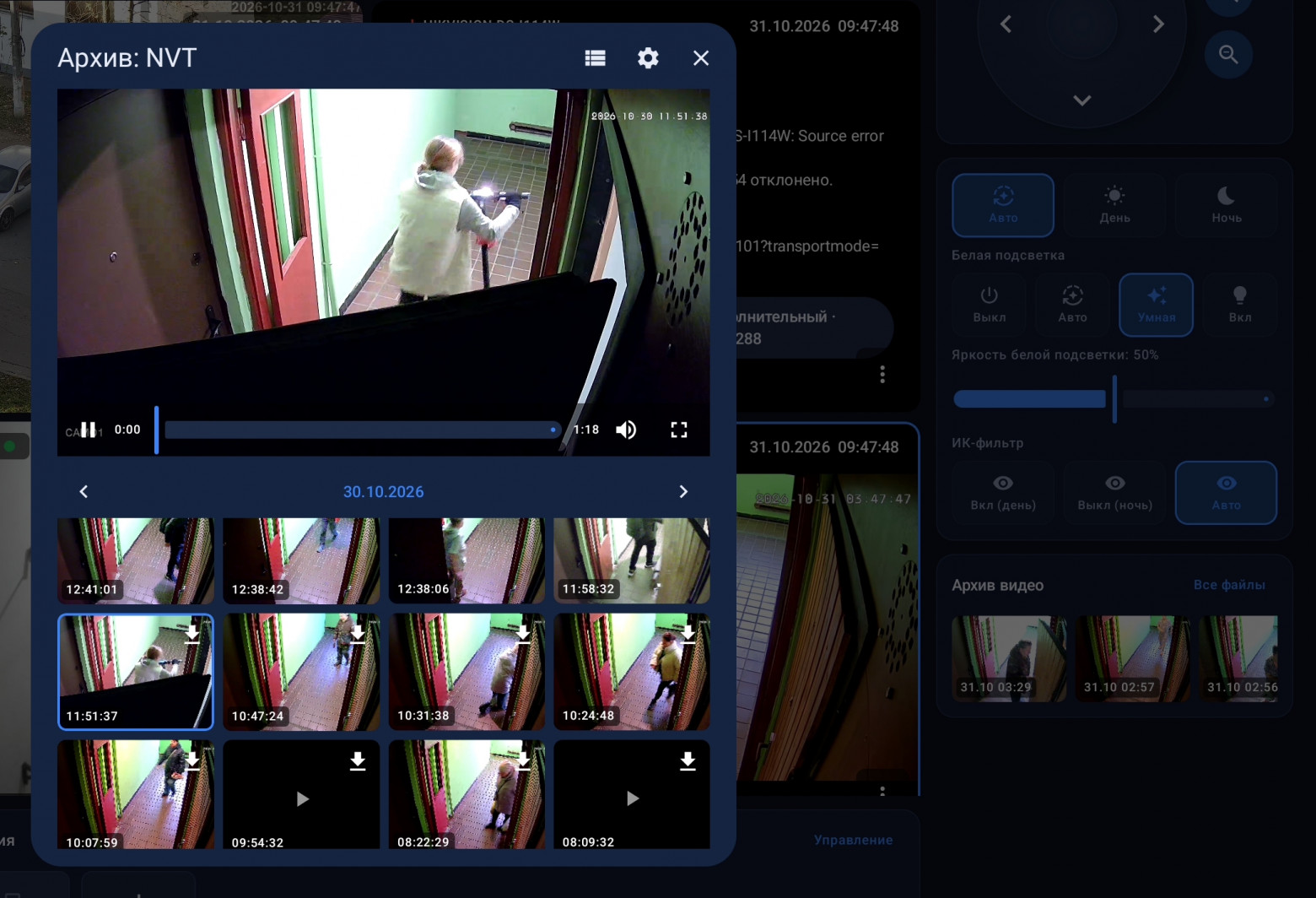Set white light to Умная
The image size is (1316, 898).
pos(1156,305)
